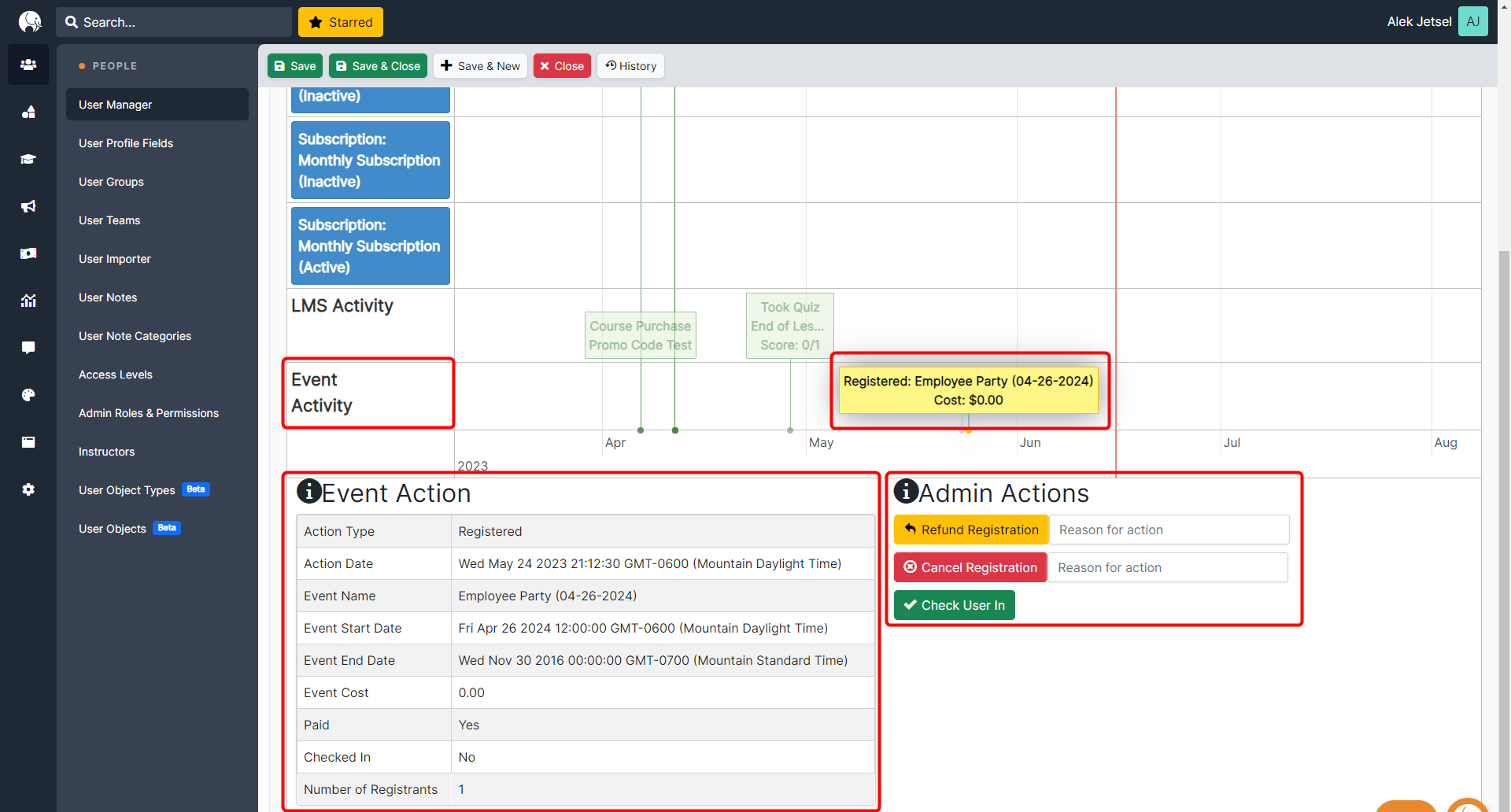This screenshot has height=812, width=1511.
Task: Click the Event Action info icon
Action: 308,491
